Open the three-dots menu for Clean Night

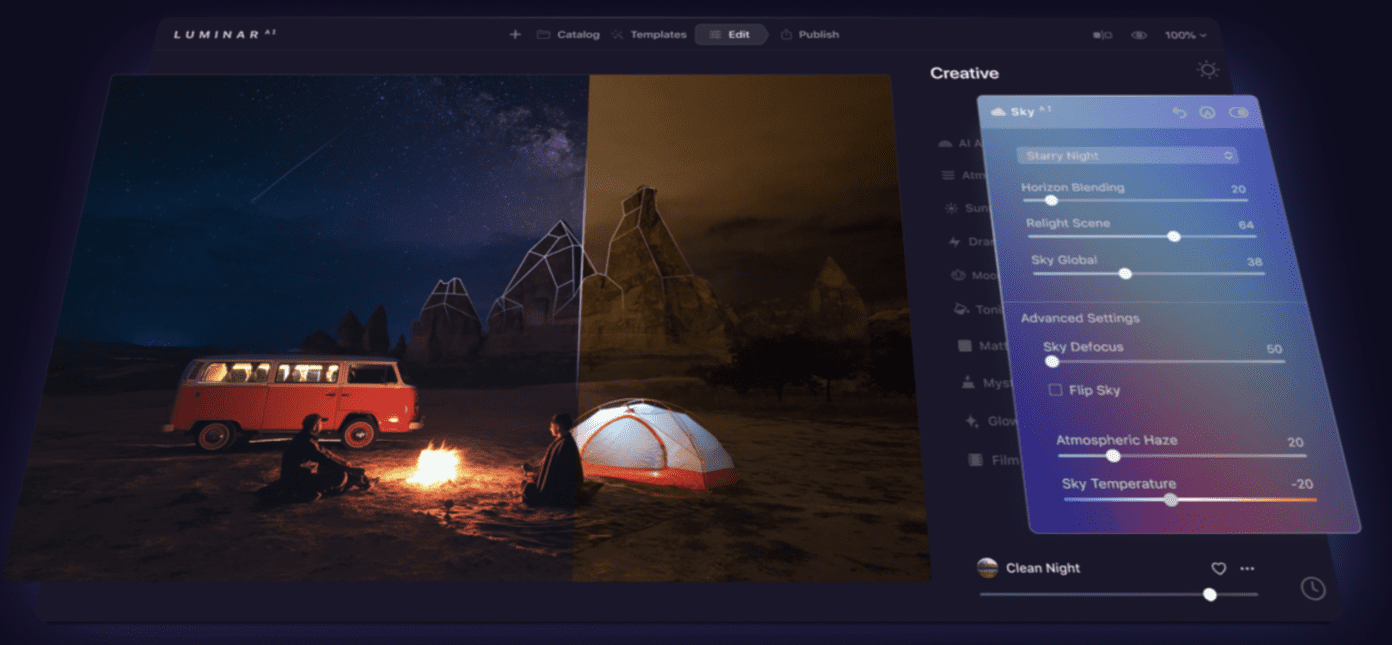(1247, 568)
